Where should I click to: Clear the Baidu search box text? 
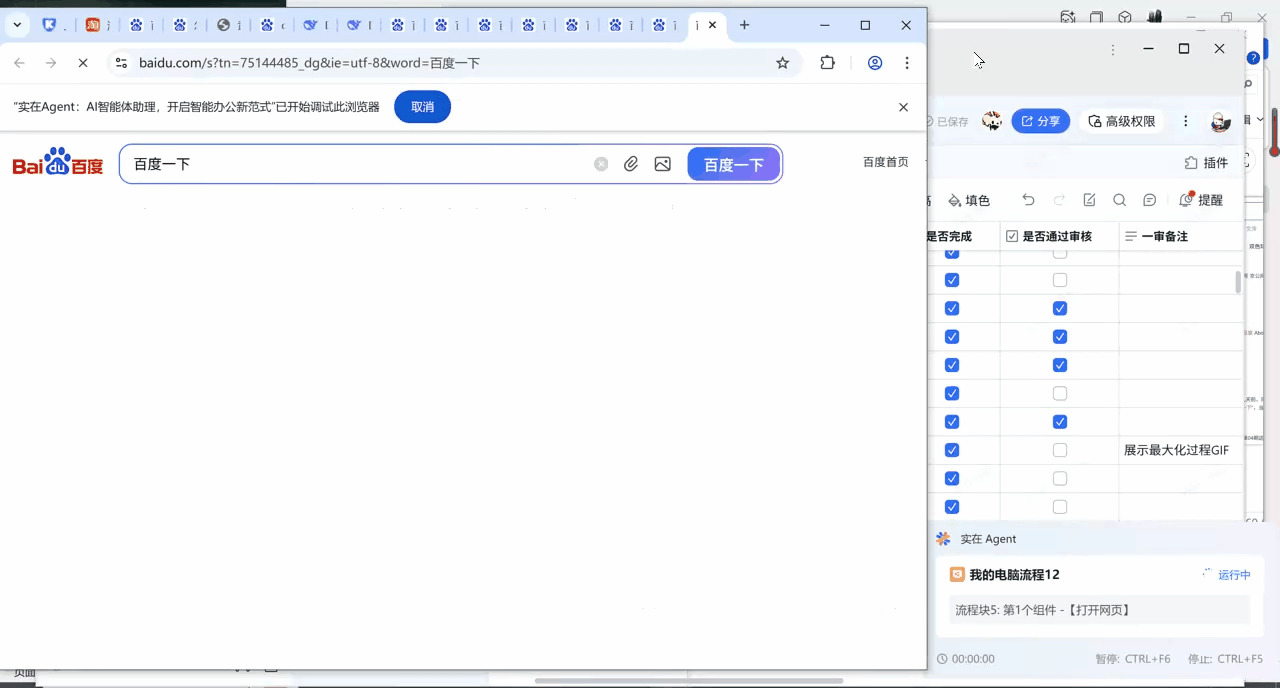pos(601,164)
